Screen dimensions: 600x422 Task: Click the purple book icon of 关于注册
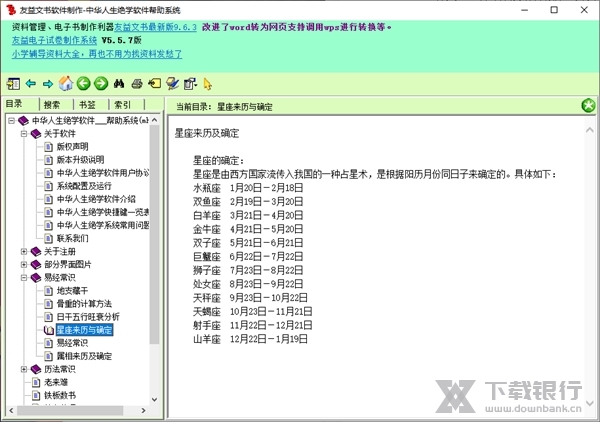click(36, 251)
